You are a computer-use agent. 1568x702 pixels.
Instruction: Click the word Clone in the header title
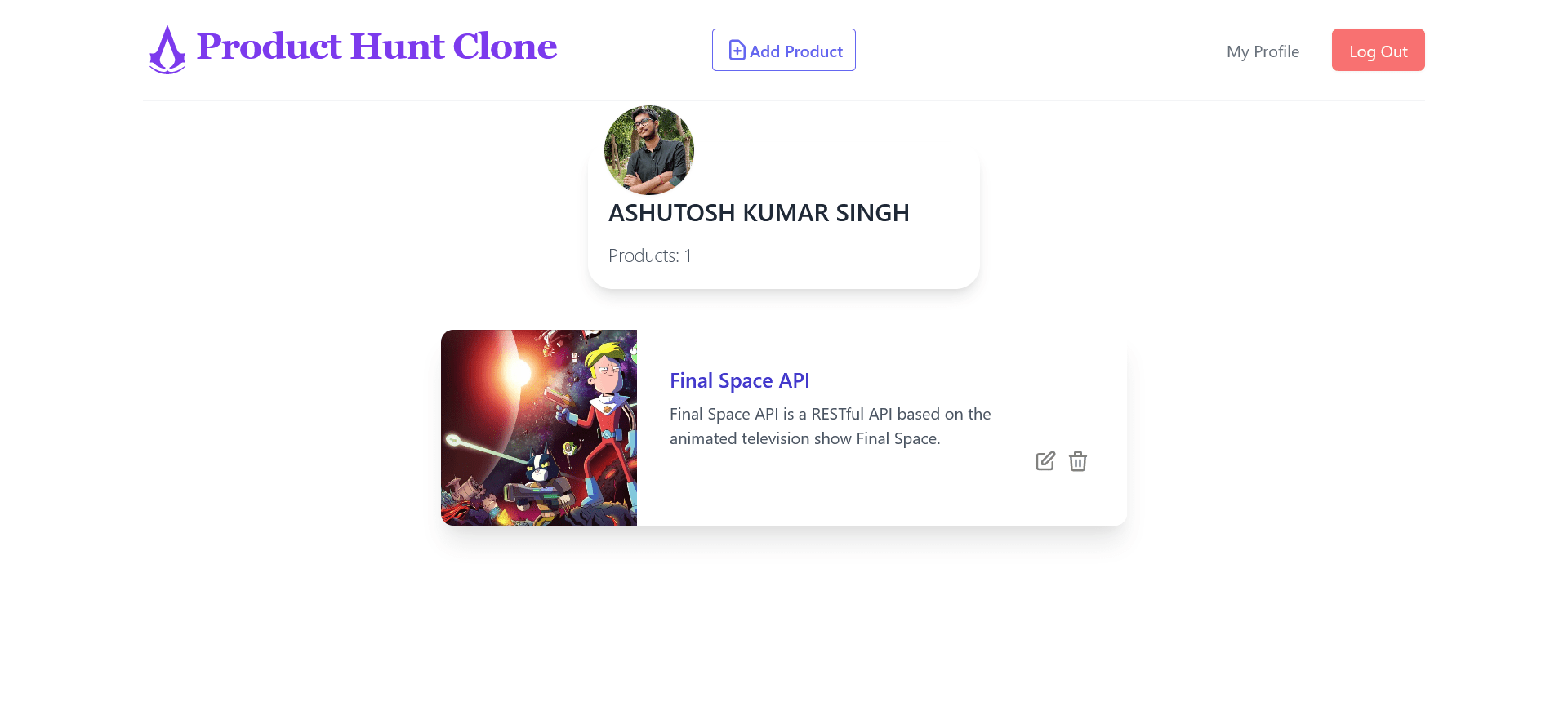[505, 47]
